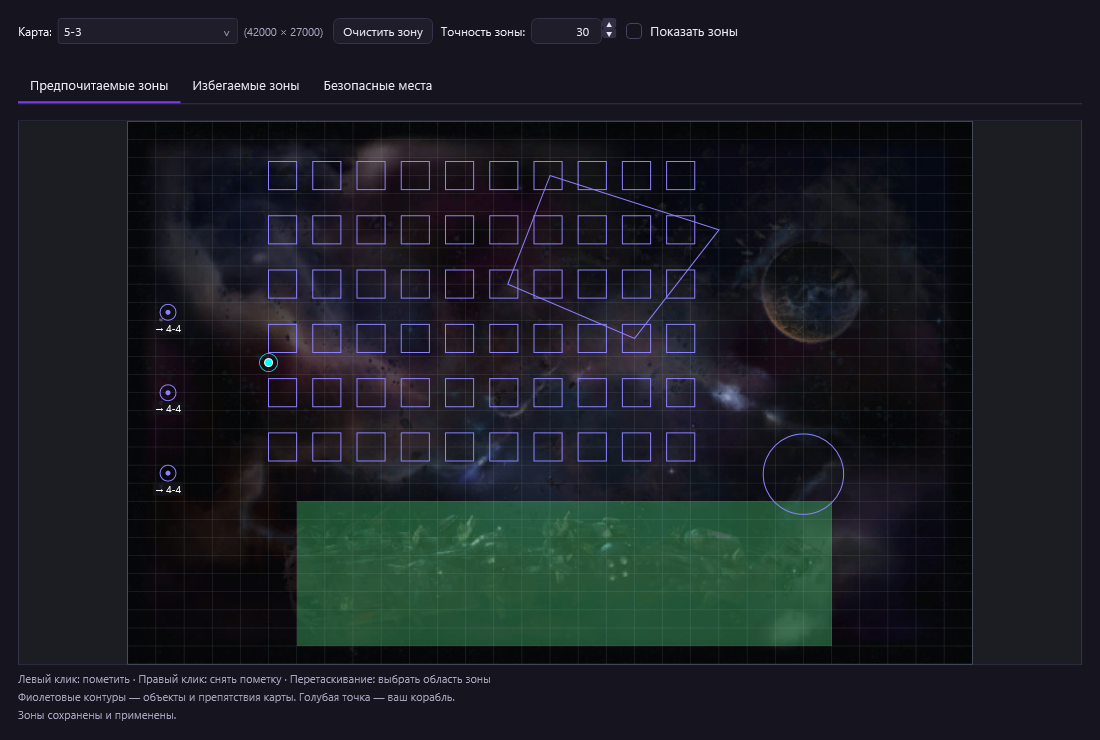The width and height of the screenshot is (1100, 740).
Task: Click the Карта: label
Action: click(35, 32)
